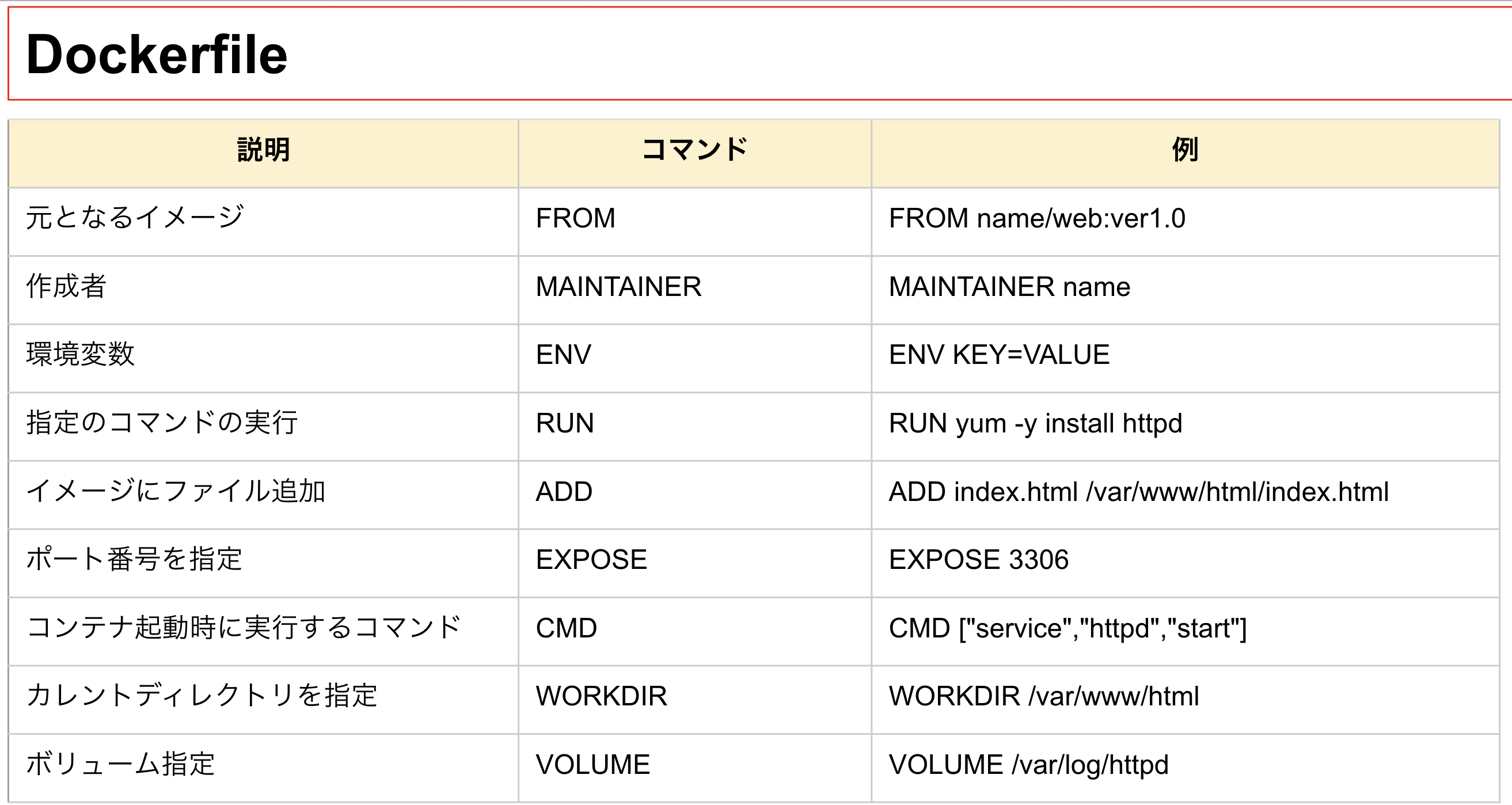This screenshot has height=805, width=1512.
Task: Select the WORKDIR command cell
Action: pos(601,696)
